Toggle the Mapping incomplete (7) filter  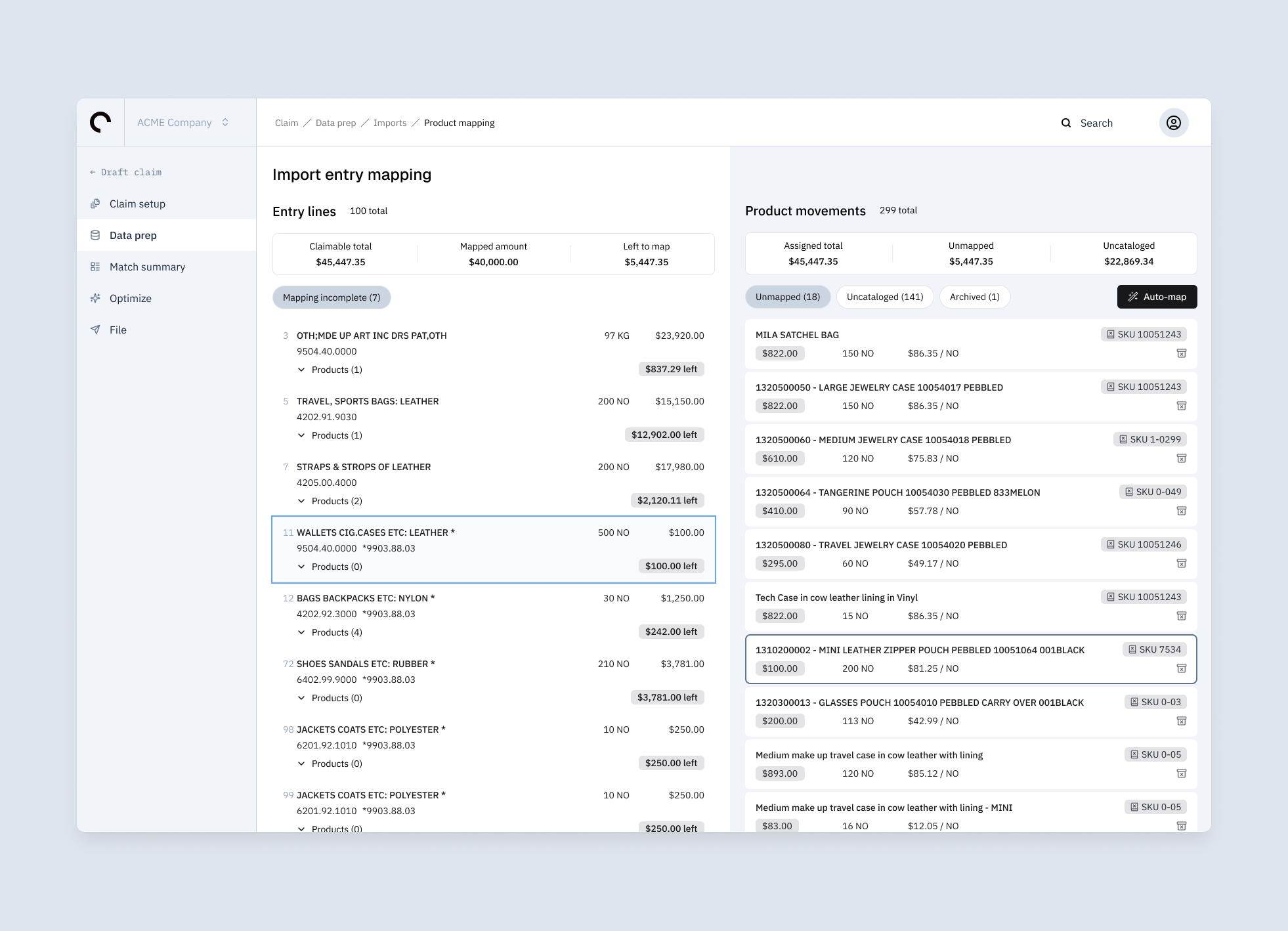[332, 297]
